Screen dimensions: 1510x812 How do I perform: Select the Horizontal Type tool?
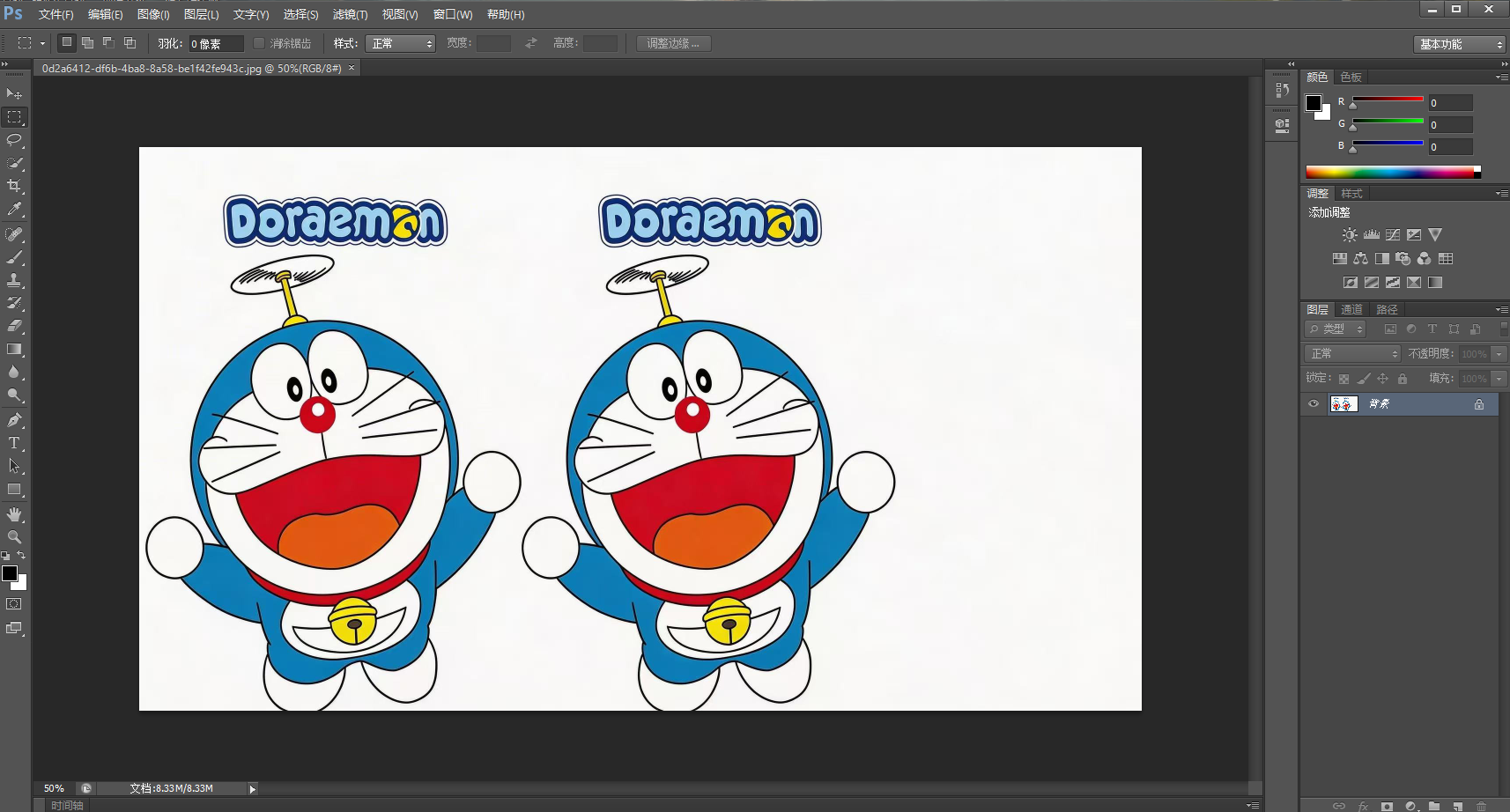tap(14, 443)
